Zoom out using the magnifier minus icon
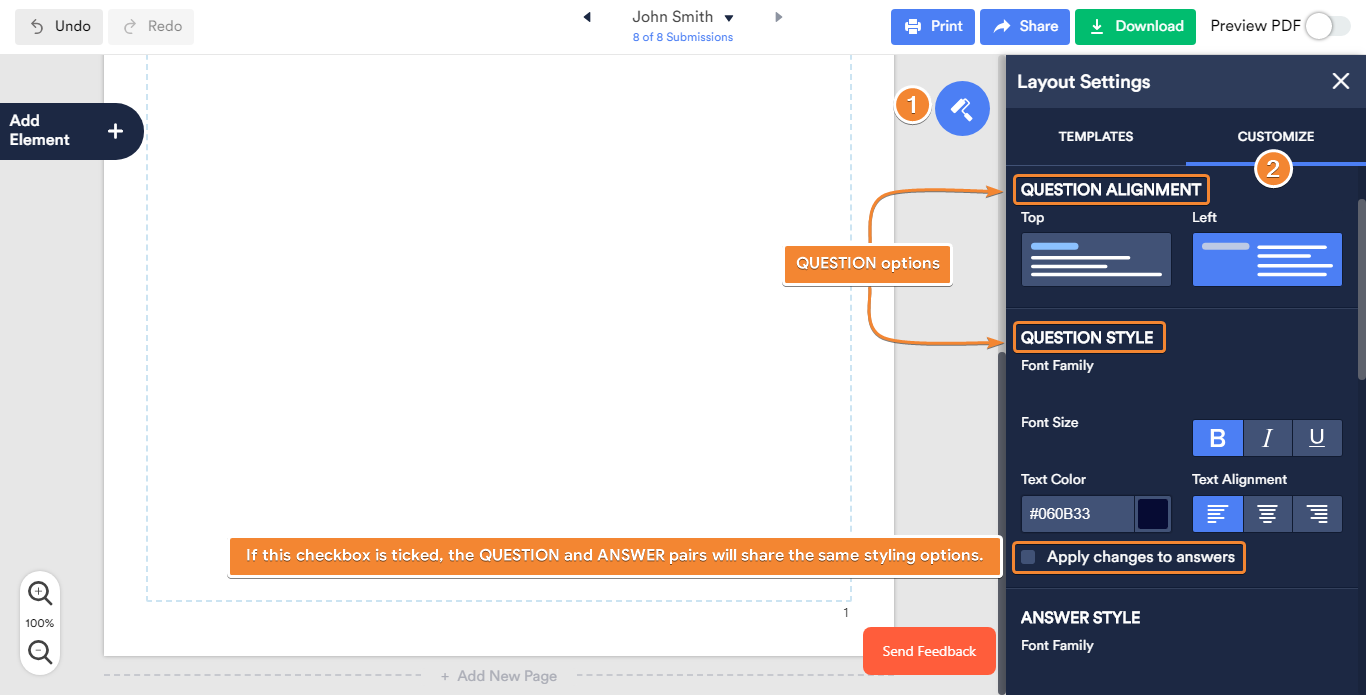This screenshot has height=695, width=1366. coord(40,652)
